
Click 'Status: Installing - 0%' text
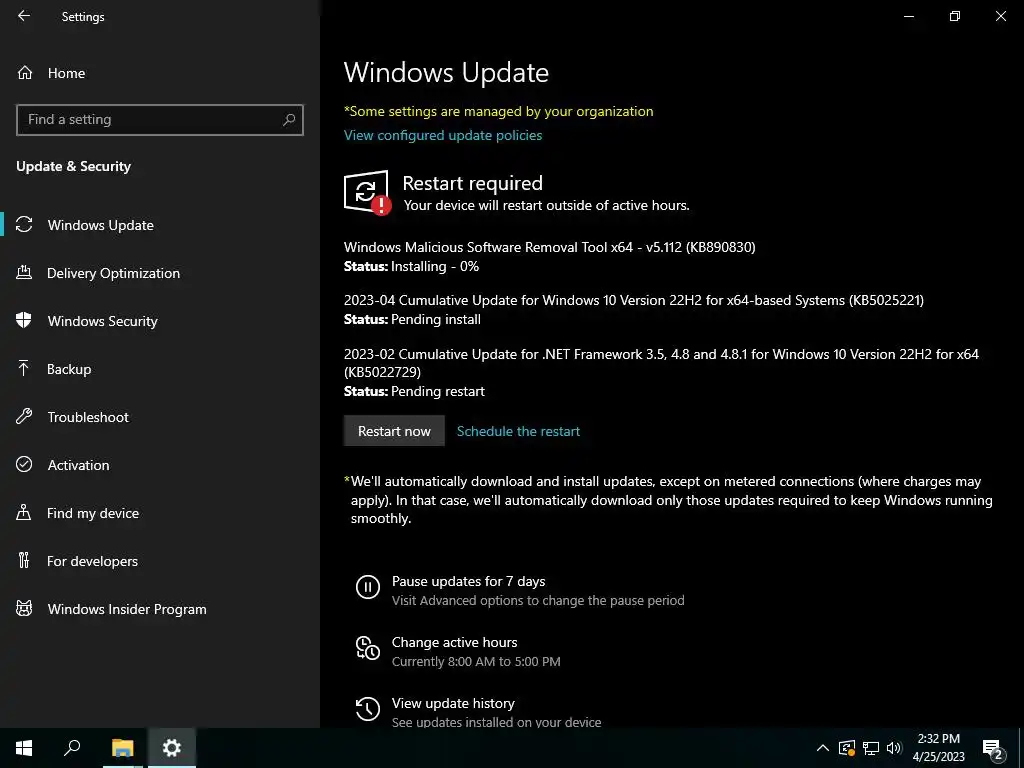pos(411,266)
